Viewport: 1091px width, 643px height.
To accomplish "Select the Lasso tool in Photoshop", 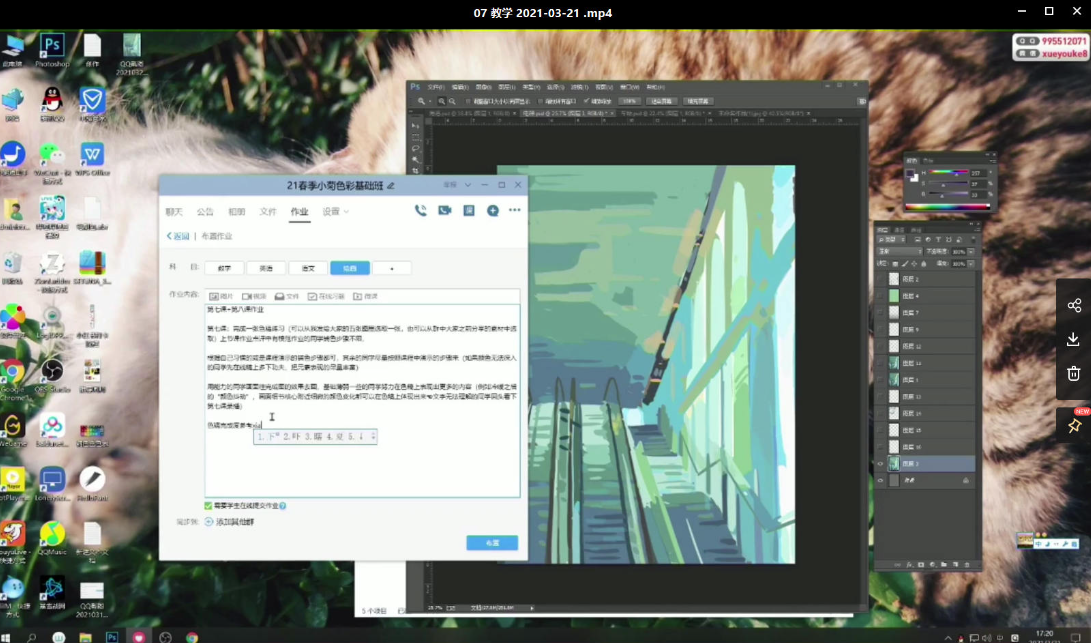I will pos(415,148).
